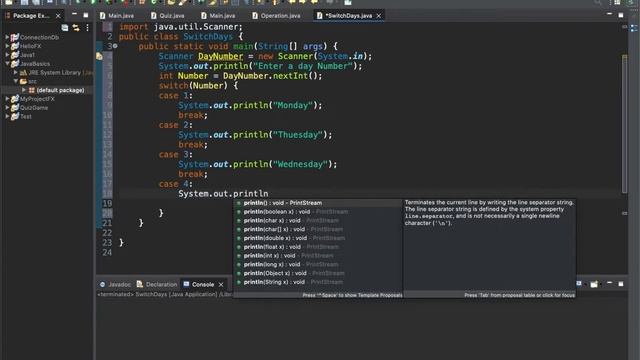Minimize the Console panel
Image resolution: width=640 pixels, height=360 pixels.
point(609,283)
